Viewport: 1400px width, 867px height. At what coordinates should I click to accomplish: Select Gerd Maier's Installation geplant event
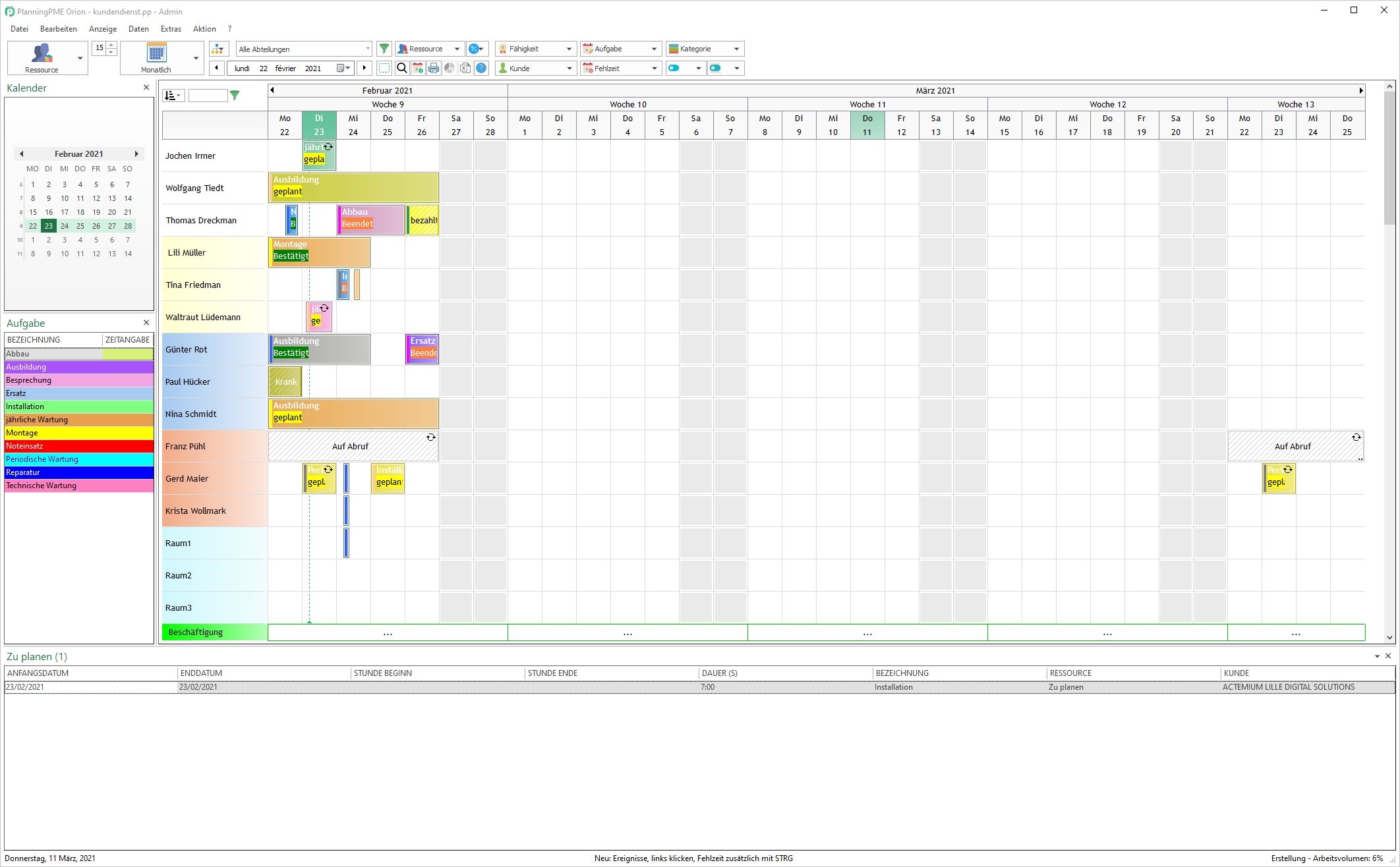(388, 478)
